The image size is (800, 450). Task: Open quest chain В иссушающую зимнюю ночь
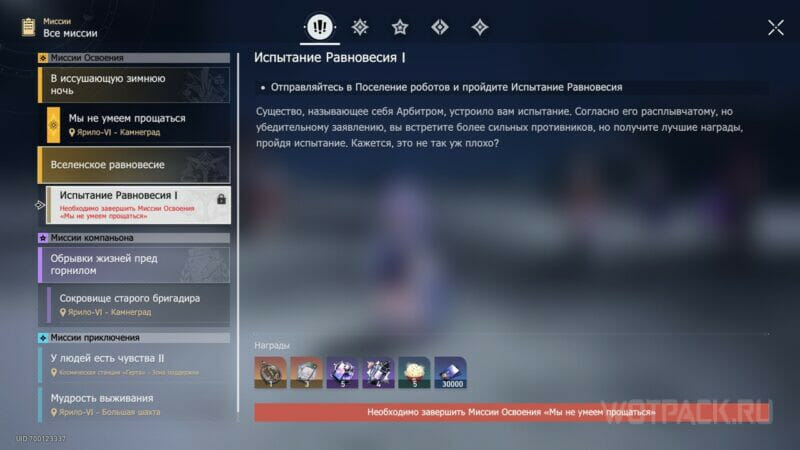(134, 85)
